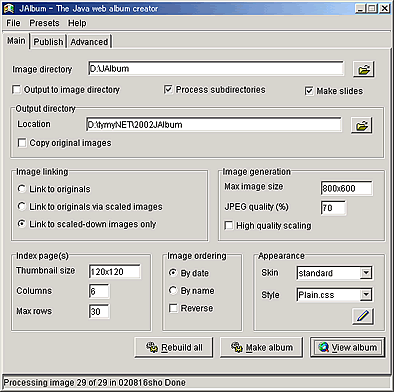Click status bar text Processing image 29 of 29
The height and width of the screenshot is (392, 394).
94,382
